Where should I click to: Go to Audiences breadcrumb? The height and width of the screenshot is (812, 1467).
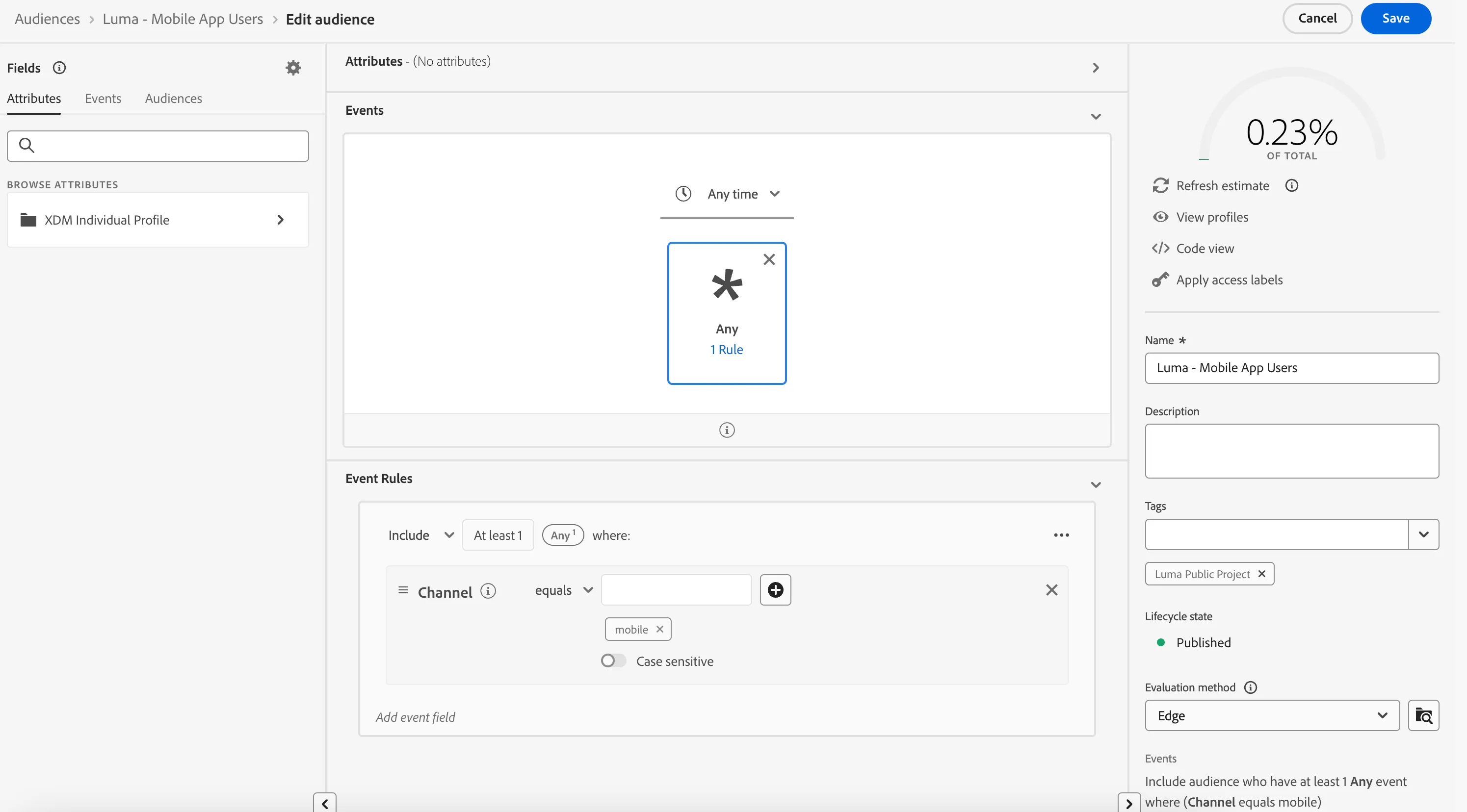point(47,19)
